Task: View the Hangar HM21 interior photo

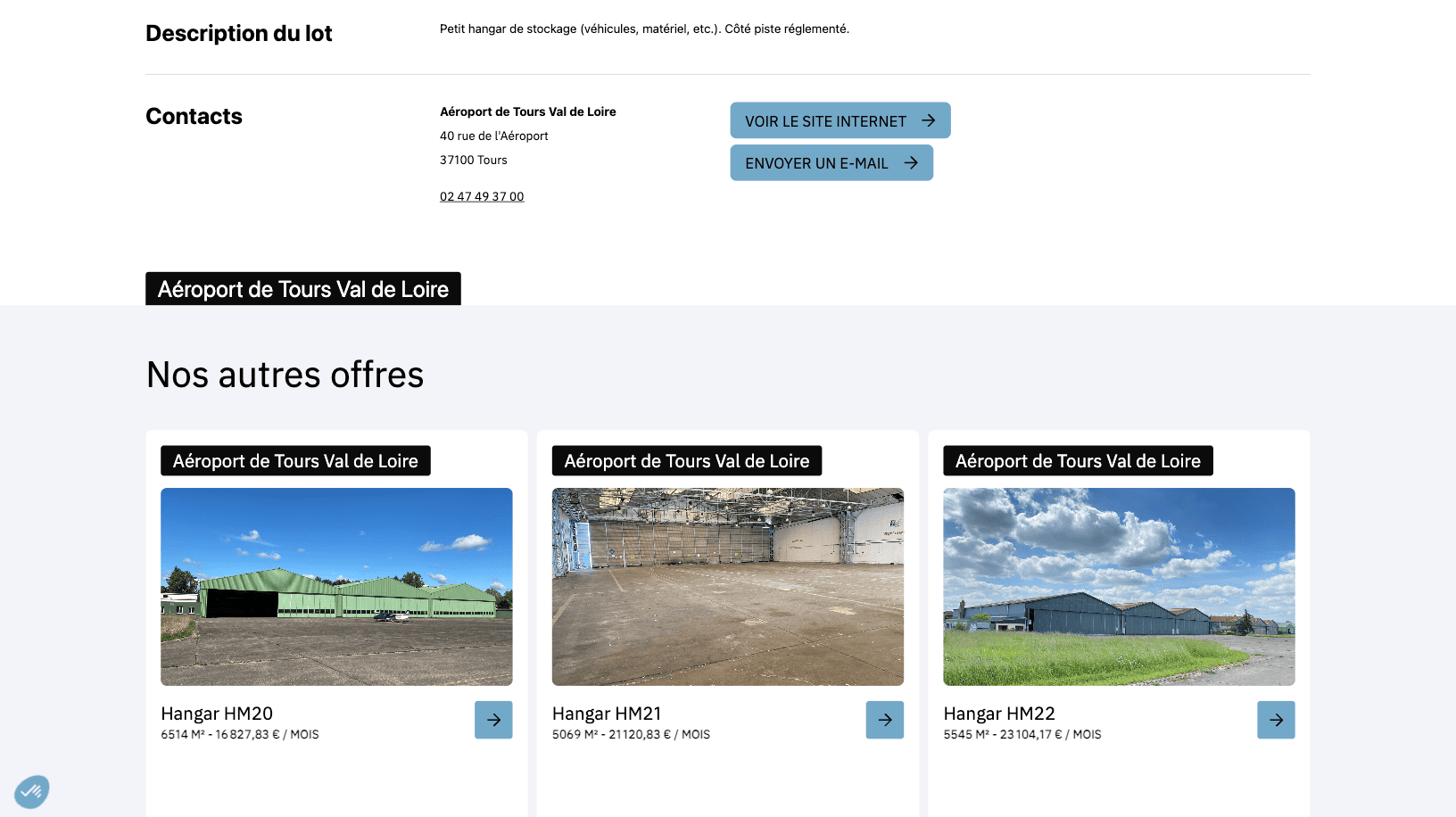Action: point(727,586)
